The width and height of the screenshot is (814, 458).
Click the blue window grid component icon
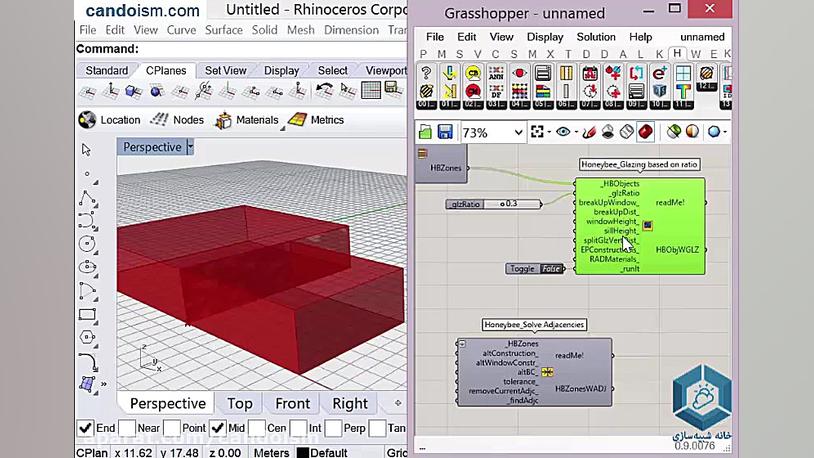(x=683, y=73)
